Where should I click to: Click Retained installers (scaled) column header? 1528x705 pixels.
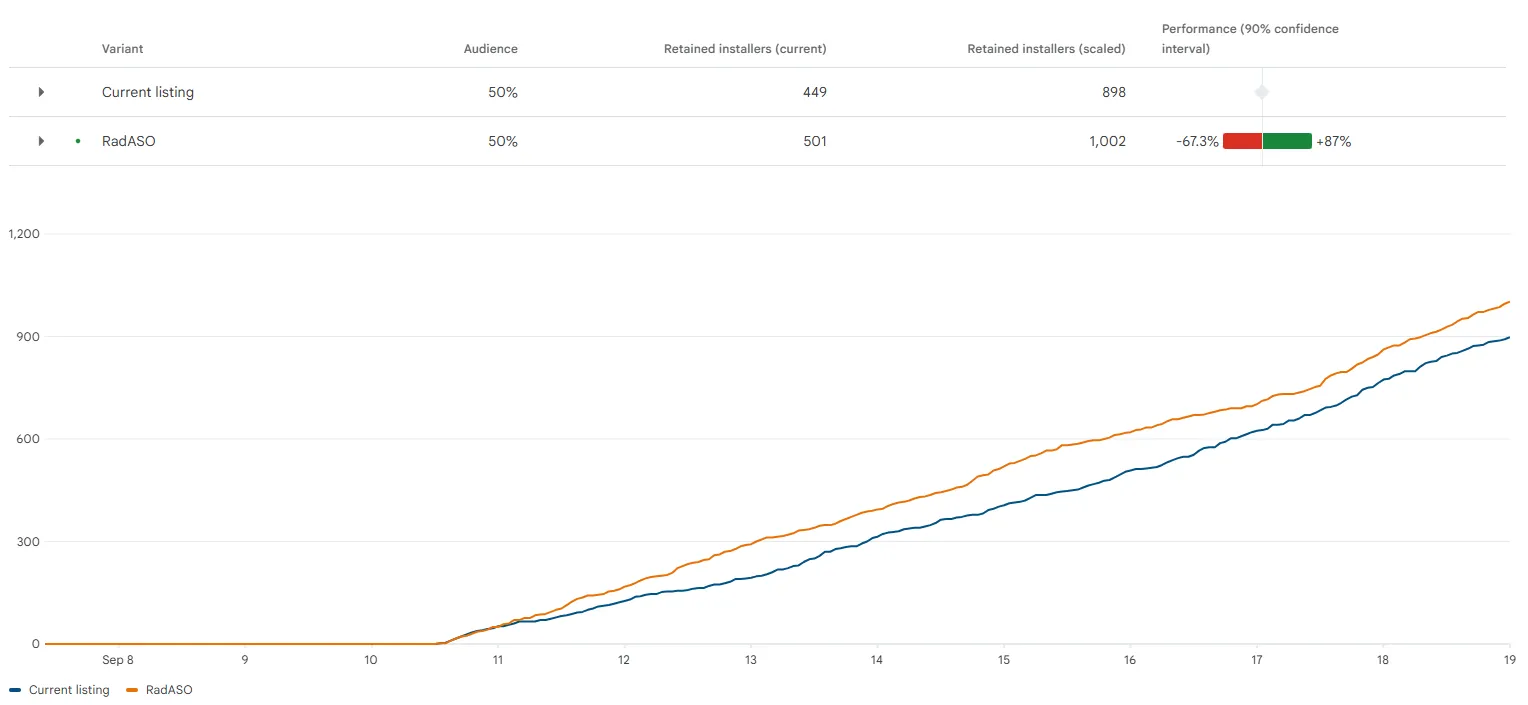(1046, 49)
